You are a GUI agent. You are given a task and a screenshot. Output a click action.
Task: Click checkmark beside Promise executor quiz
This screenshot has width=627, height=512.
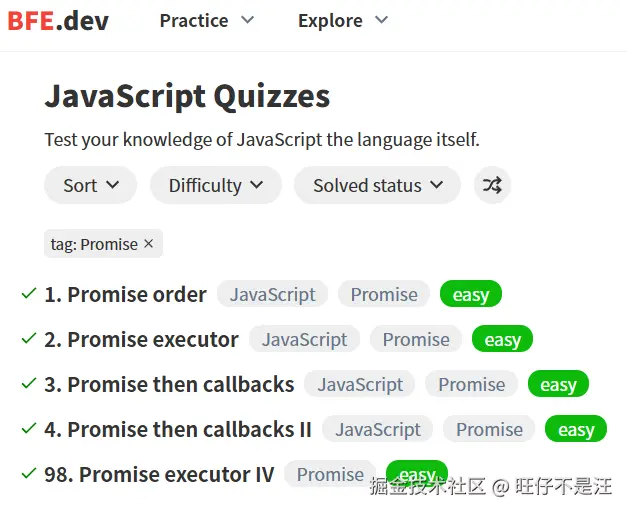pos(29,339)
